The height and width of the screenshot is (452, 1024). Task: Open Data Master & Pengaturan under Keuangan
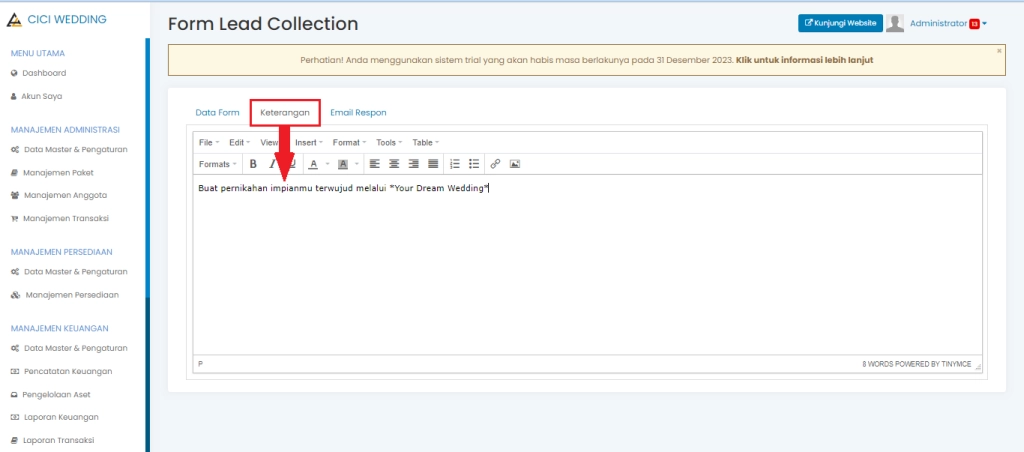point(76,348)
